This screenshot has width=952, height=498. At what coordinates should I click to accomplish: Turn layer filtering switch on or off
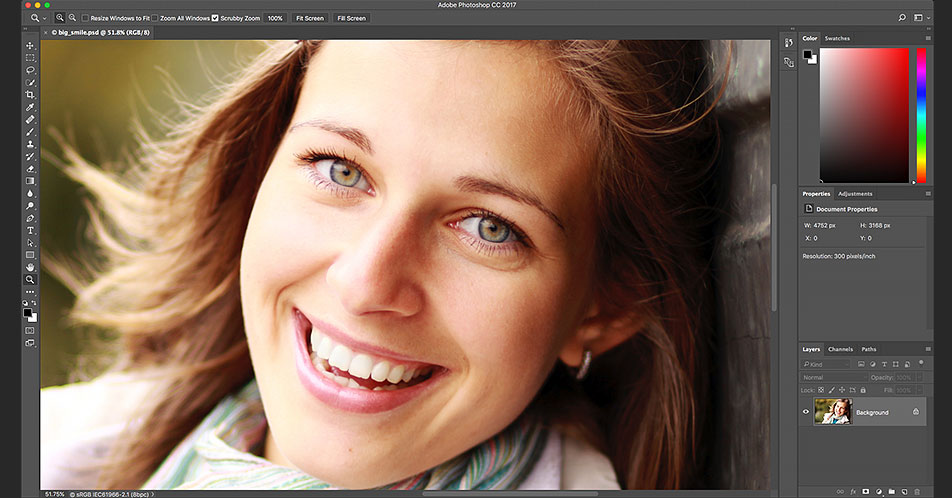(921, 363)
